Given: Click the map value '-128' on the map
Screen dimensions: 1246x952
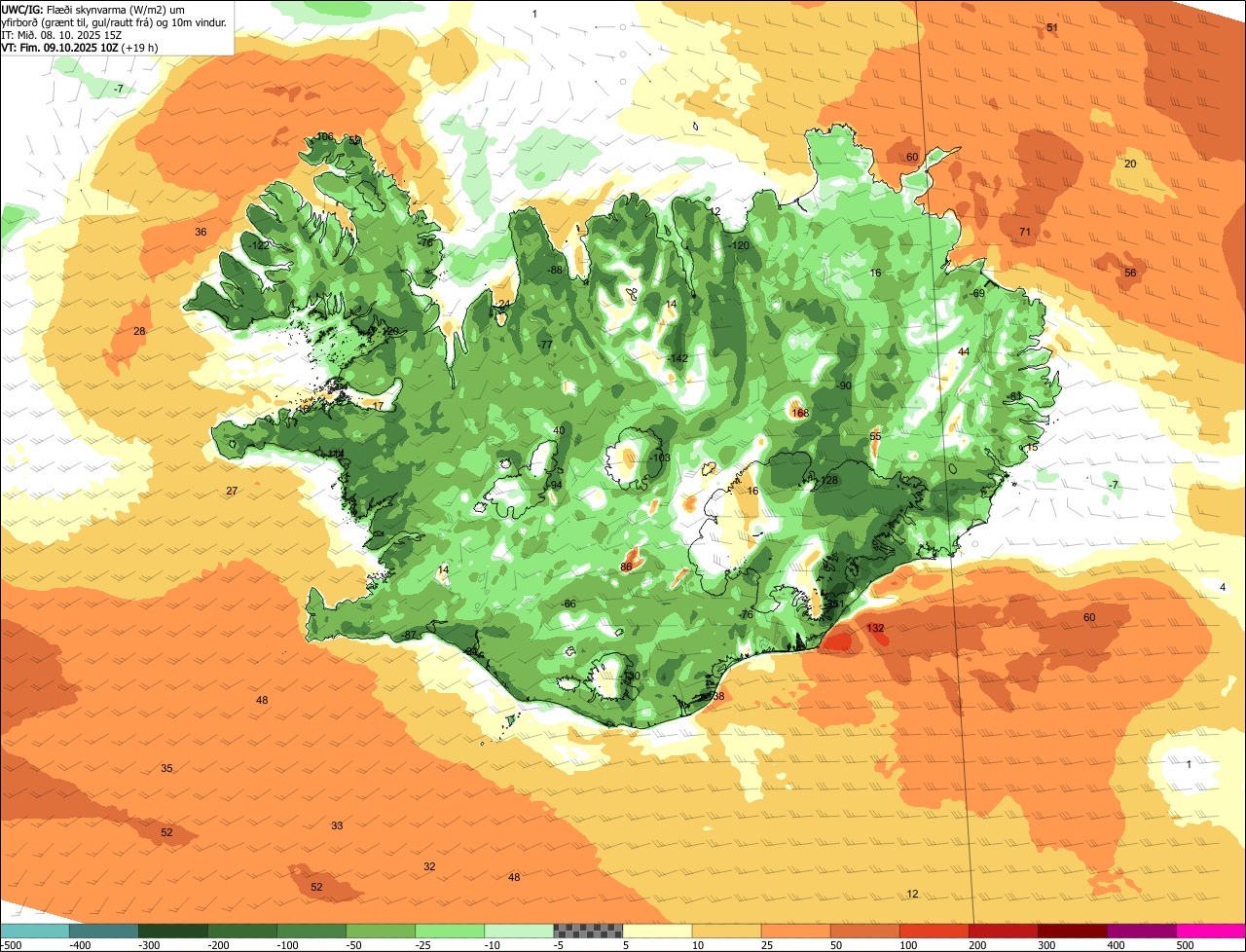Looking at the screenshot, I should 827,481.
